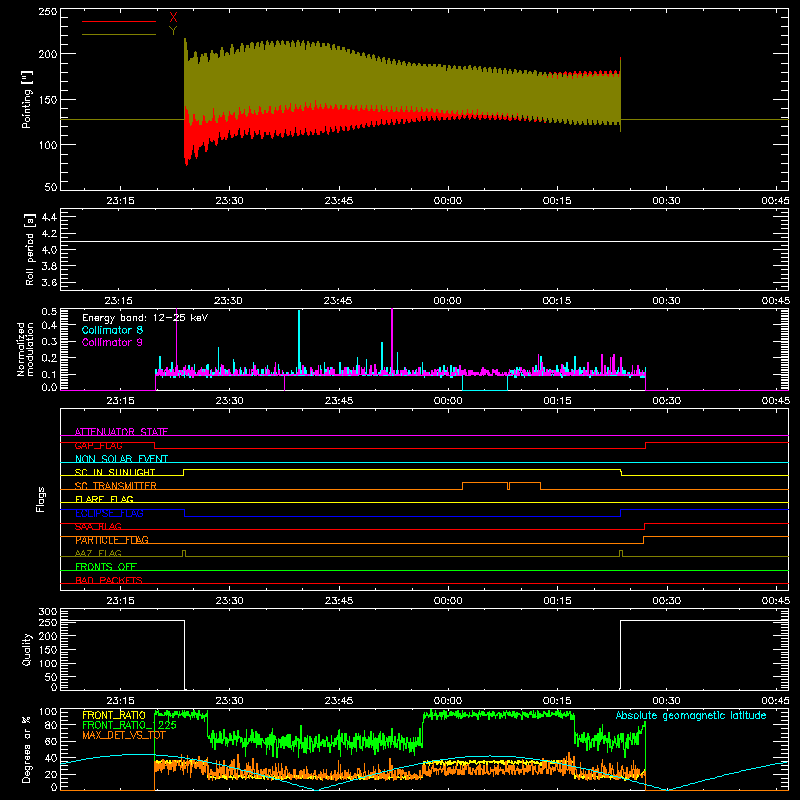Click the 'Collimator 9' legend label
This screenshot has width=800, height=800.
112,342
